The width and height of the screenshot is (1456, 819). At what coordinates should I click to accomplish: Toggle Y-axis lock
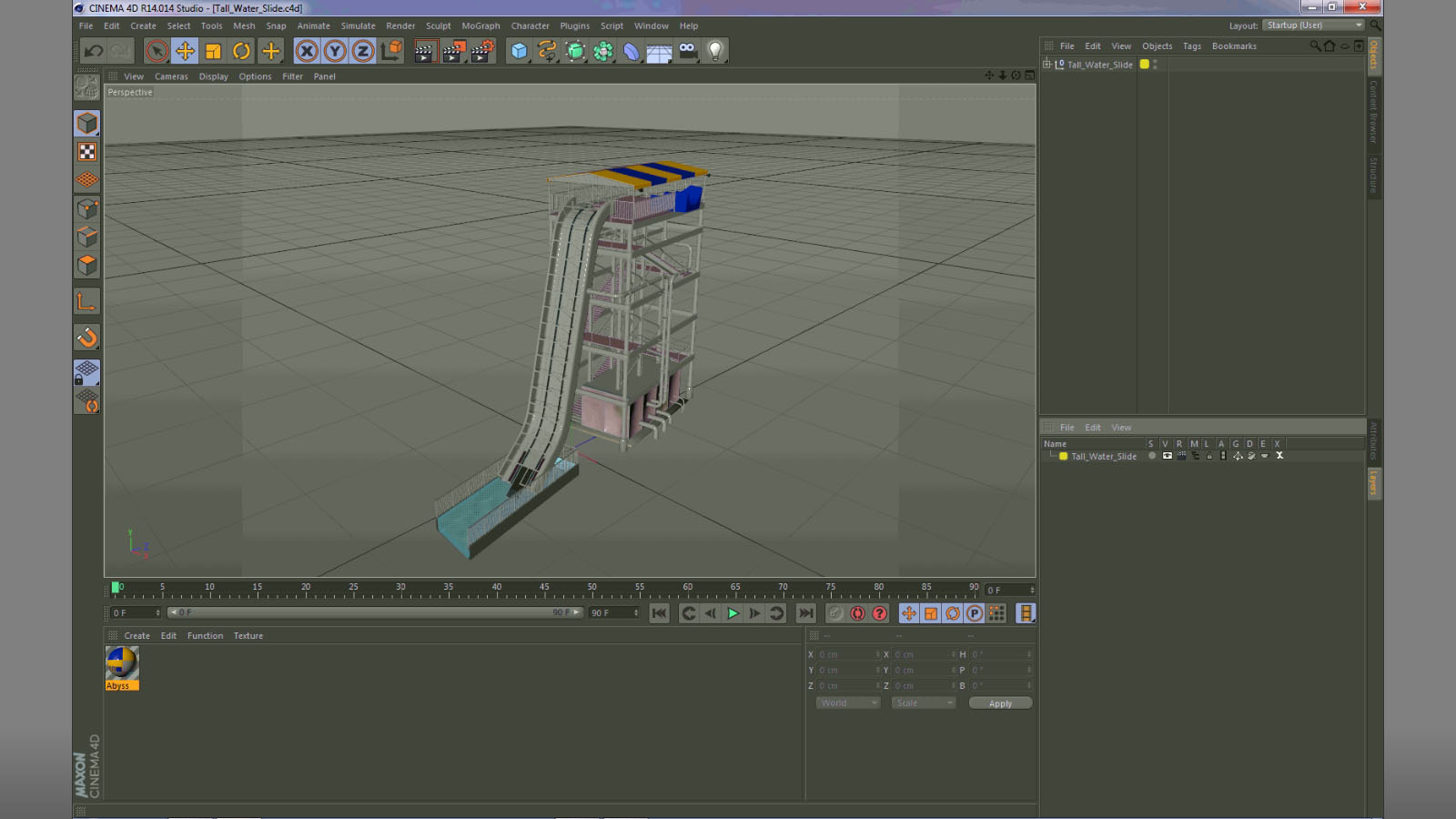coord(335,51)
